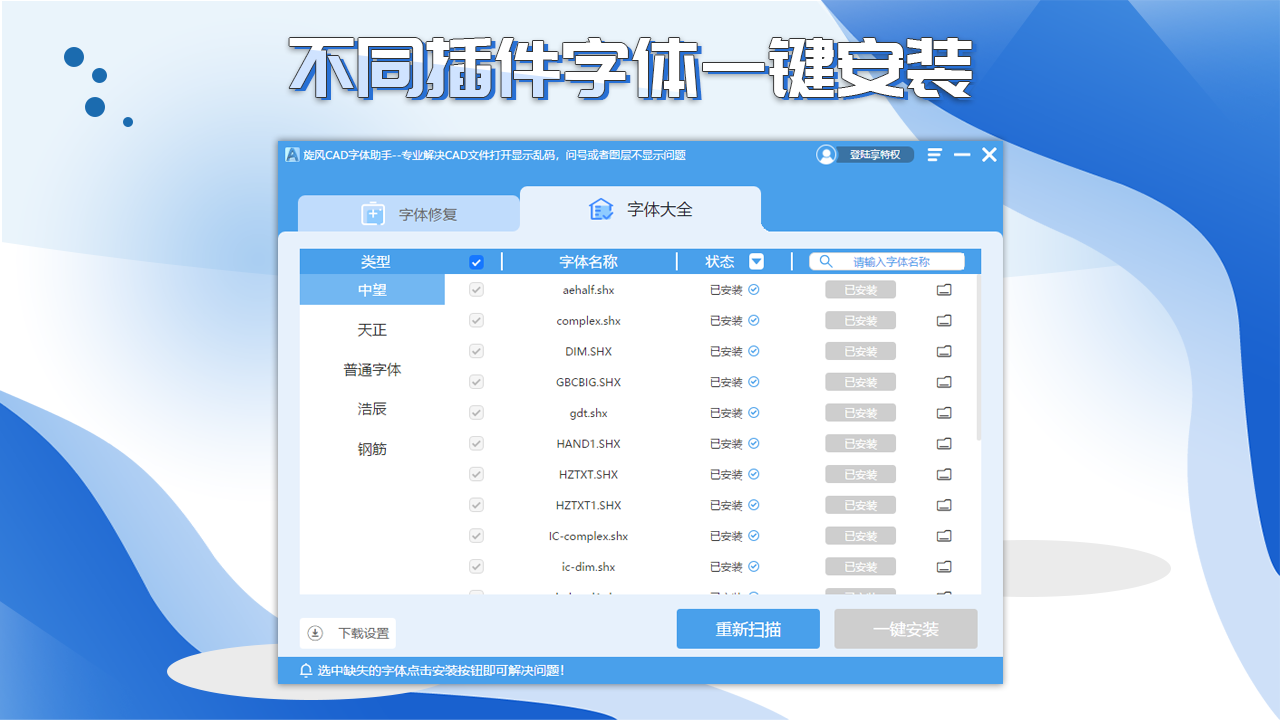This screenshot has width=1280, height=720.
Task: Open folder icon for ic-dim.shx
Action: tap(944, 567)
